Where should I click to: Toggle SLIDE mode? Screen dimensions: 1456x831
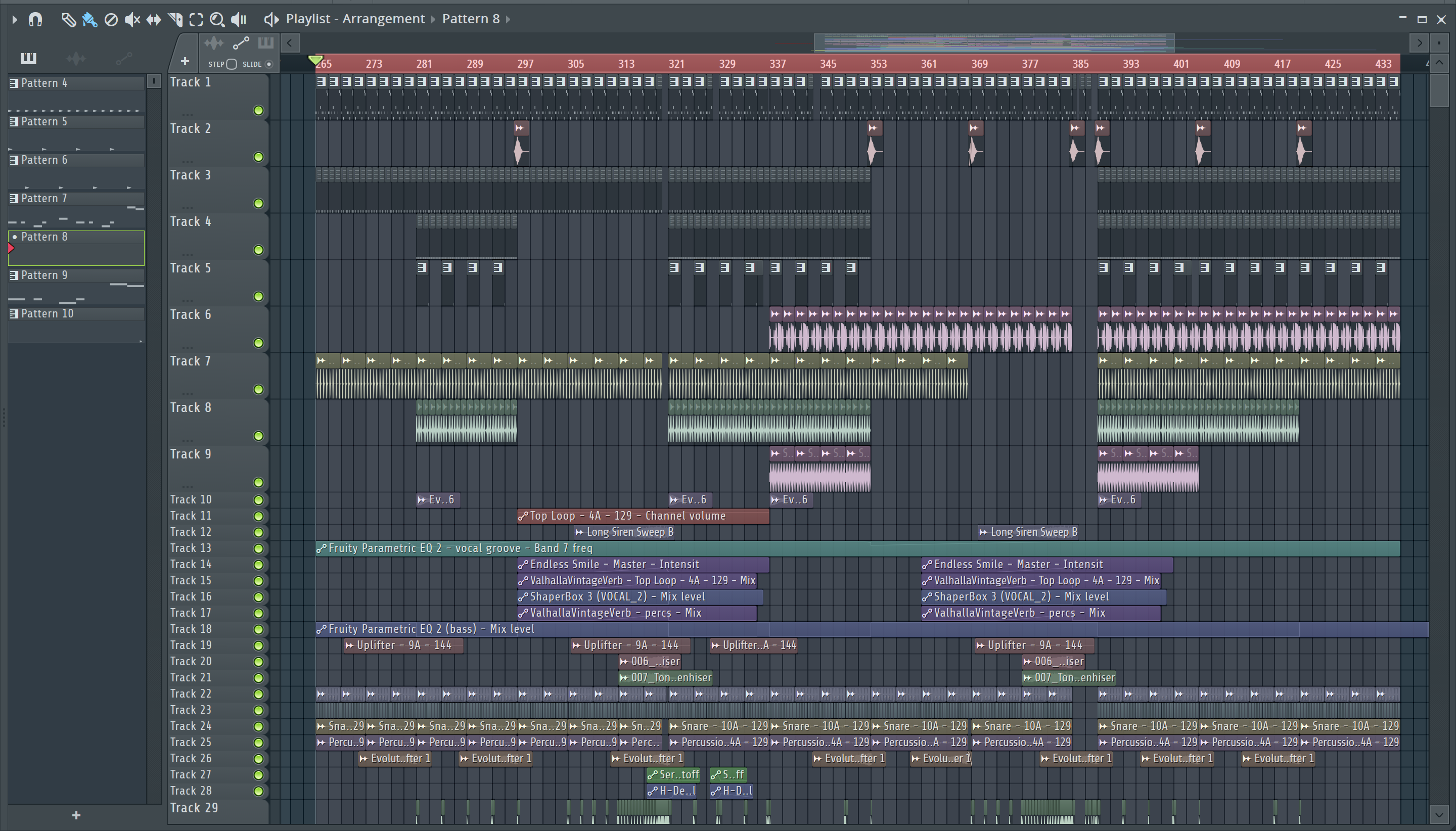click(269, 65)
